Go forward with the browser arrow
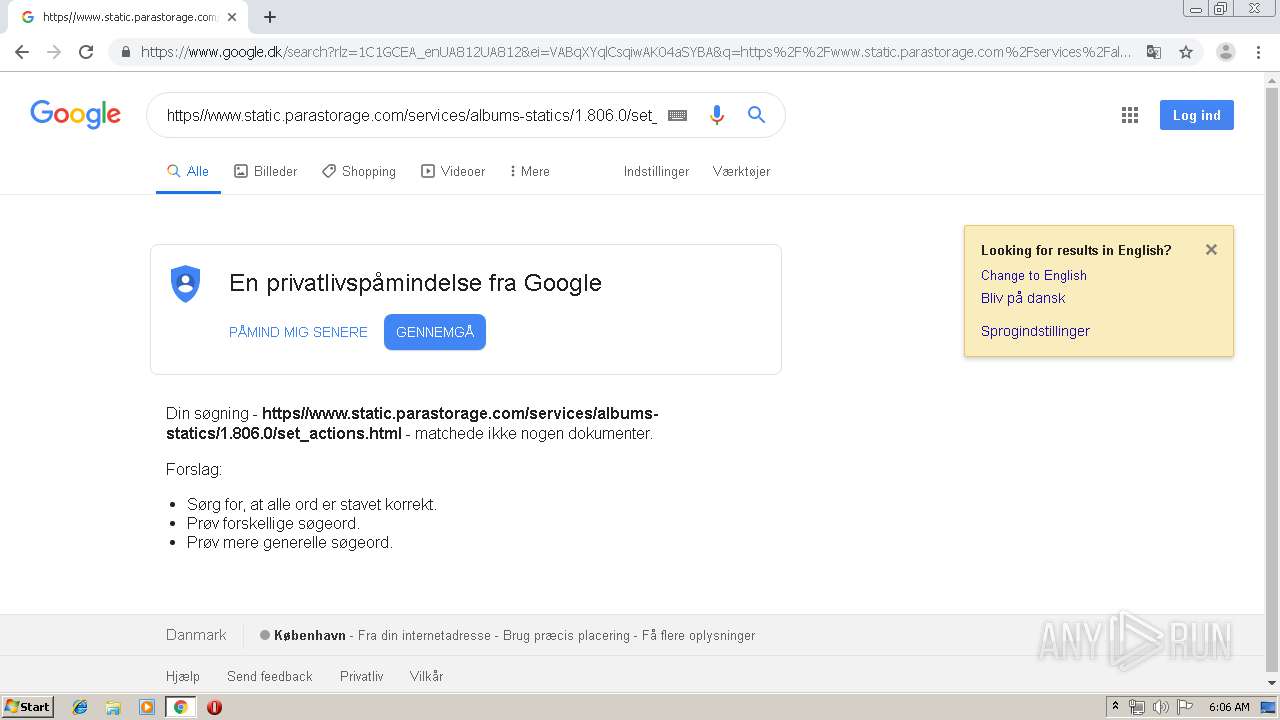Image resolution: width=1280 pixels, height=720 pixels. coord(54,52)
